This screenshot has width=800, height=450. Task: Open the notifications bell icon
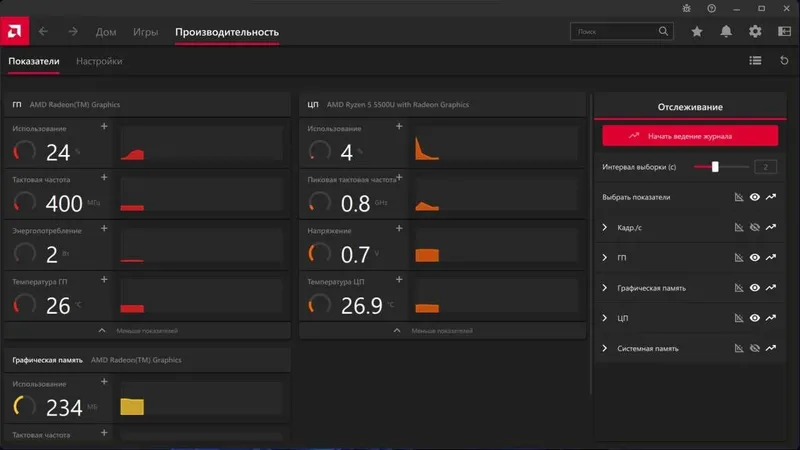[x=726, y=32]
